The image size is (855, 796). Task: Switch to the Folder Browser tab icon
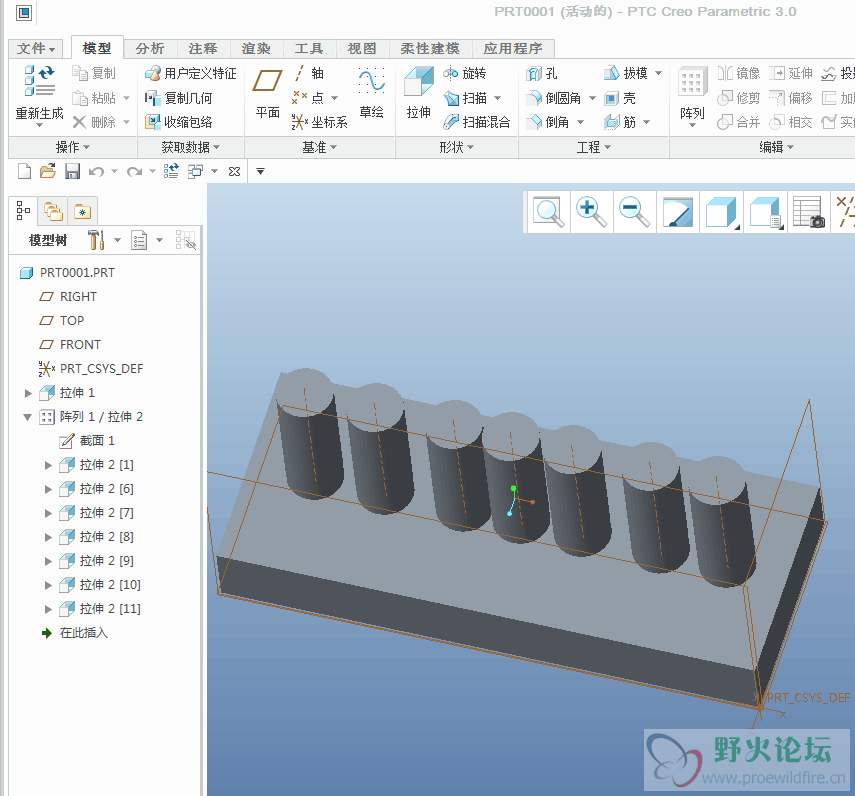point(53,211)
